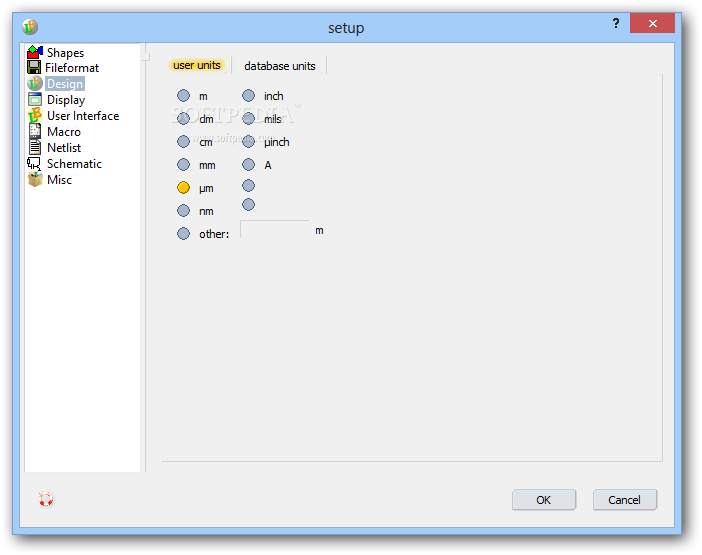Click the Macro document icon
Image resolution: width=702 pixels, height=555 pixels.
point(34,131)
